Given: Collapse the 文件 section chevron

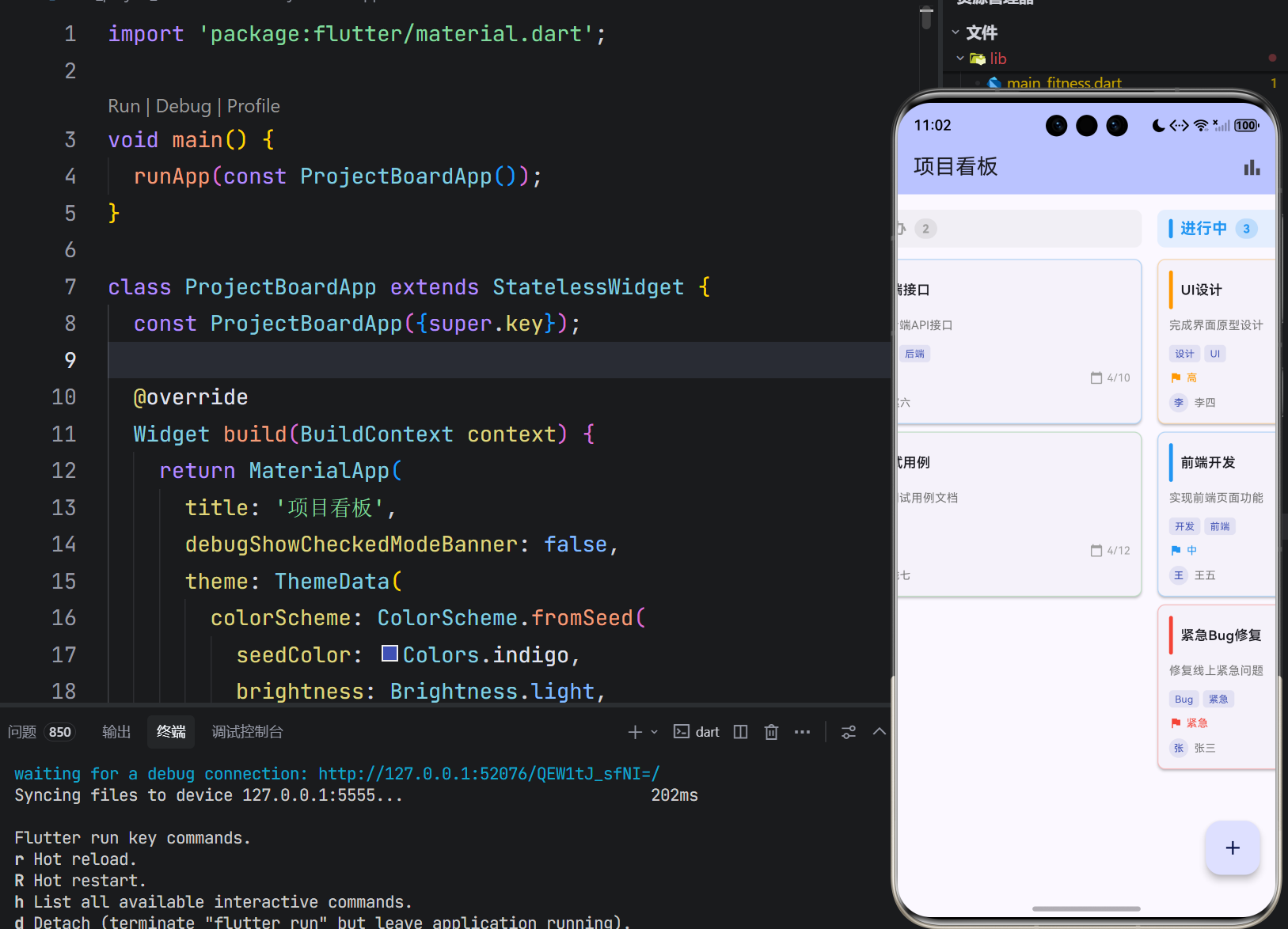Looking at the screenshot, I should (956, 32).
